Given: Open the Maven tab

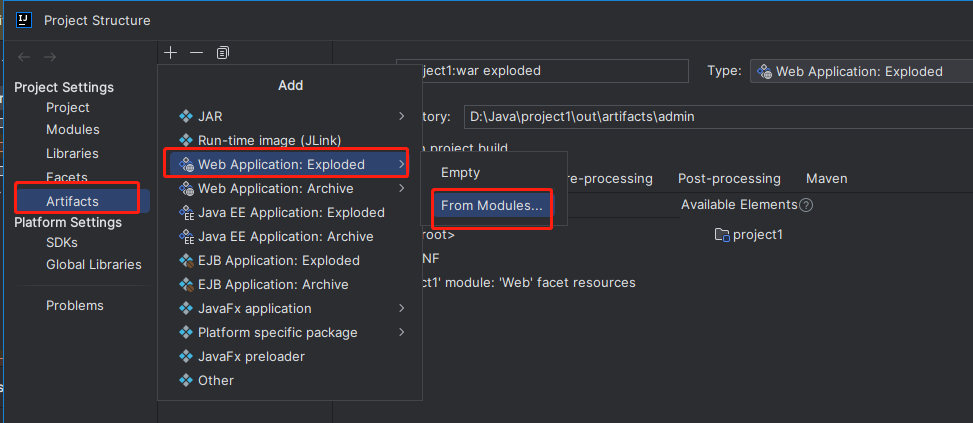Looking at the screenshot, I should [x=826, y=178].
